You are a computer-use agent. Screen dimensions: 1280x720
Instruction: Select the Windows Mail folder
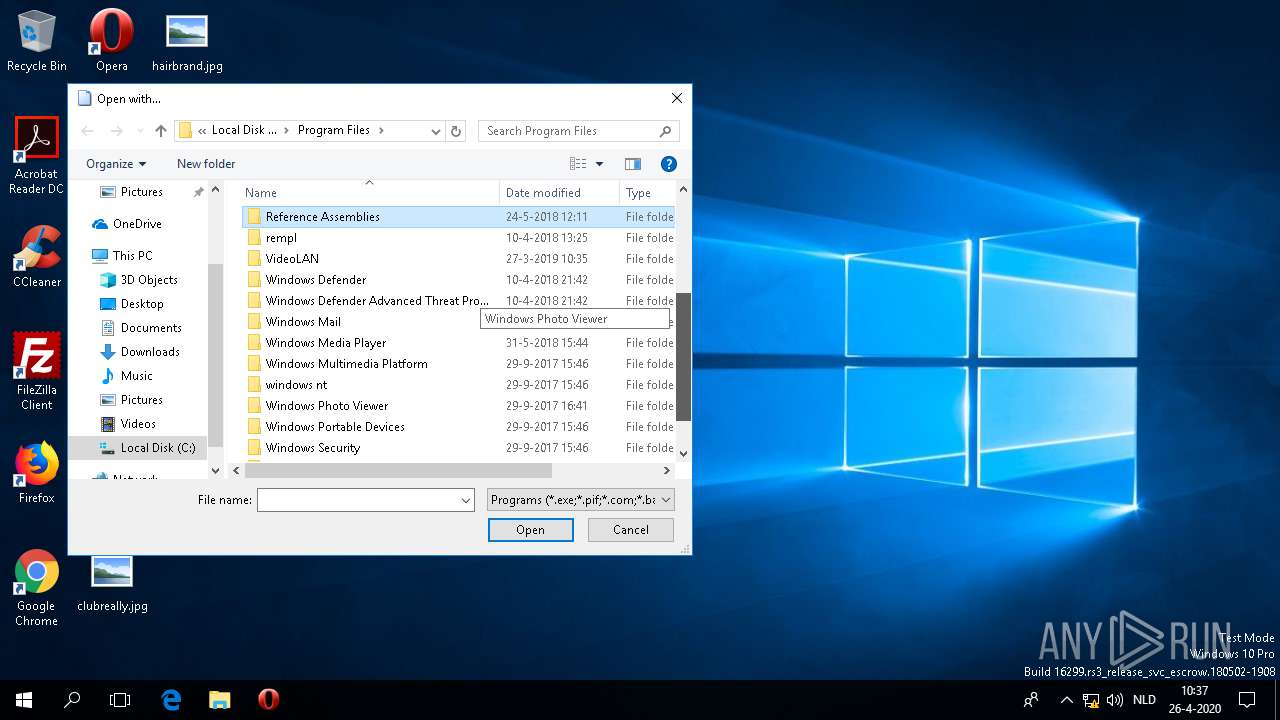point(458,322)
